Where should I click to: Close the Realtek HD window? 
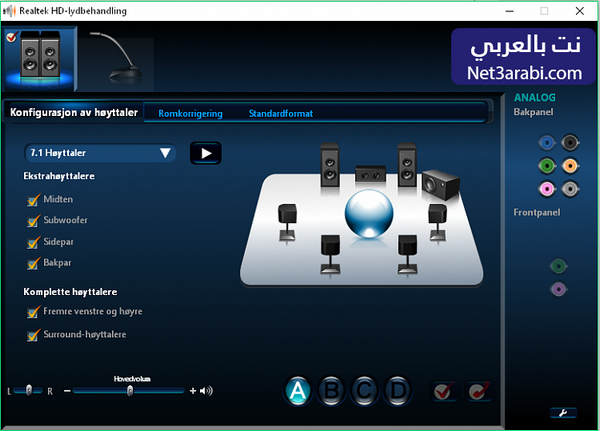point(580,11)
